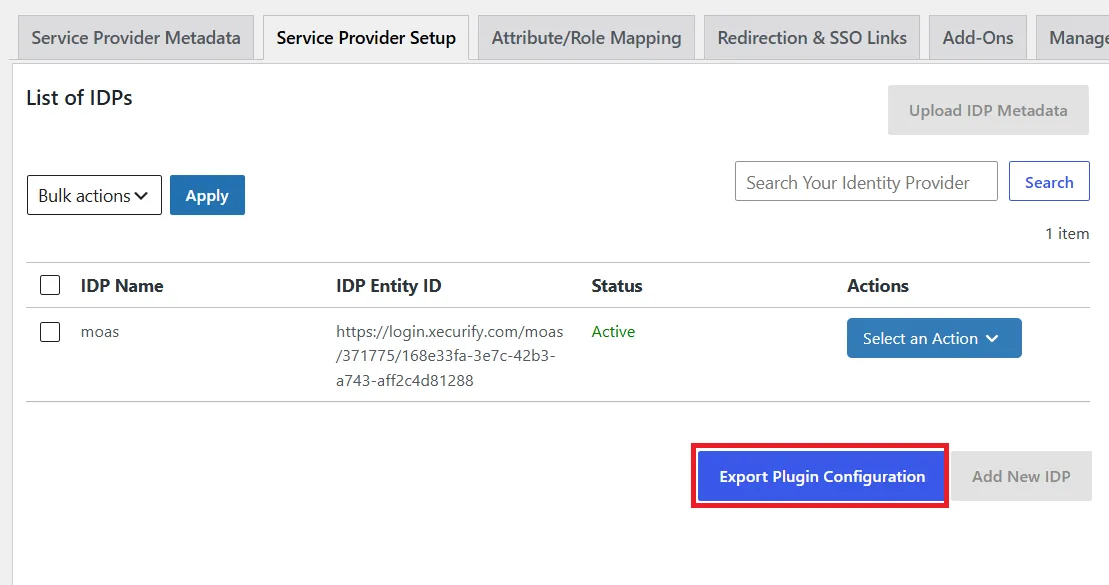
Task: Tick the select-all checkbox in table header
Action: pyautogui.click(x=50, y=285)
